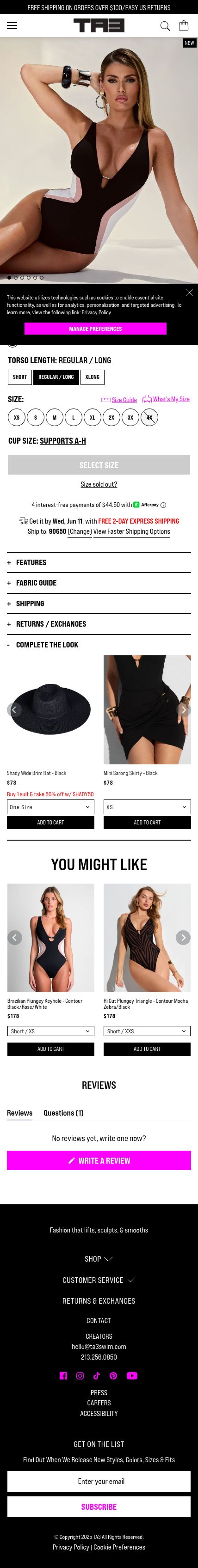Open the hamburger navigation menu
198x1568 pixels.
(12, 25)
